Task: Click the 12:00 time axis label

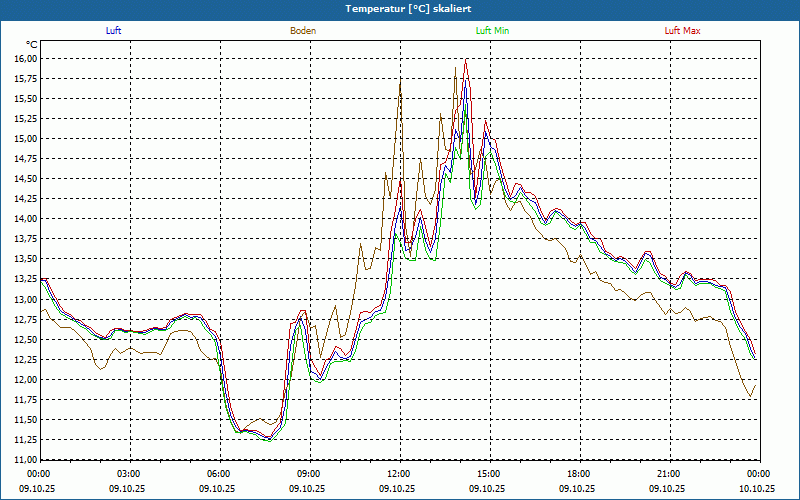Action: click(x=399, y=474)
